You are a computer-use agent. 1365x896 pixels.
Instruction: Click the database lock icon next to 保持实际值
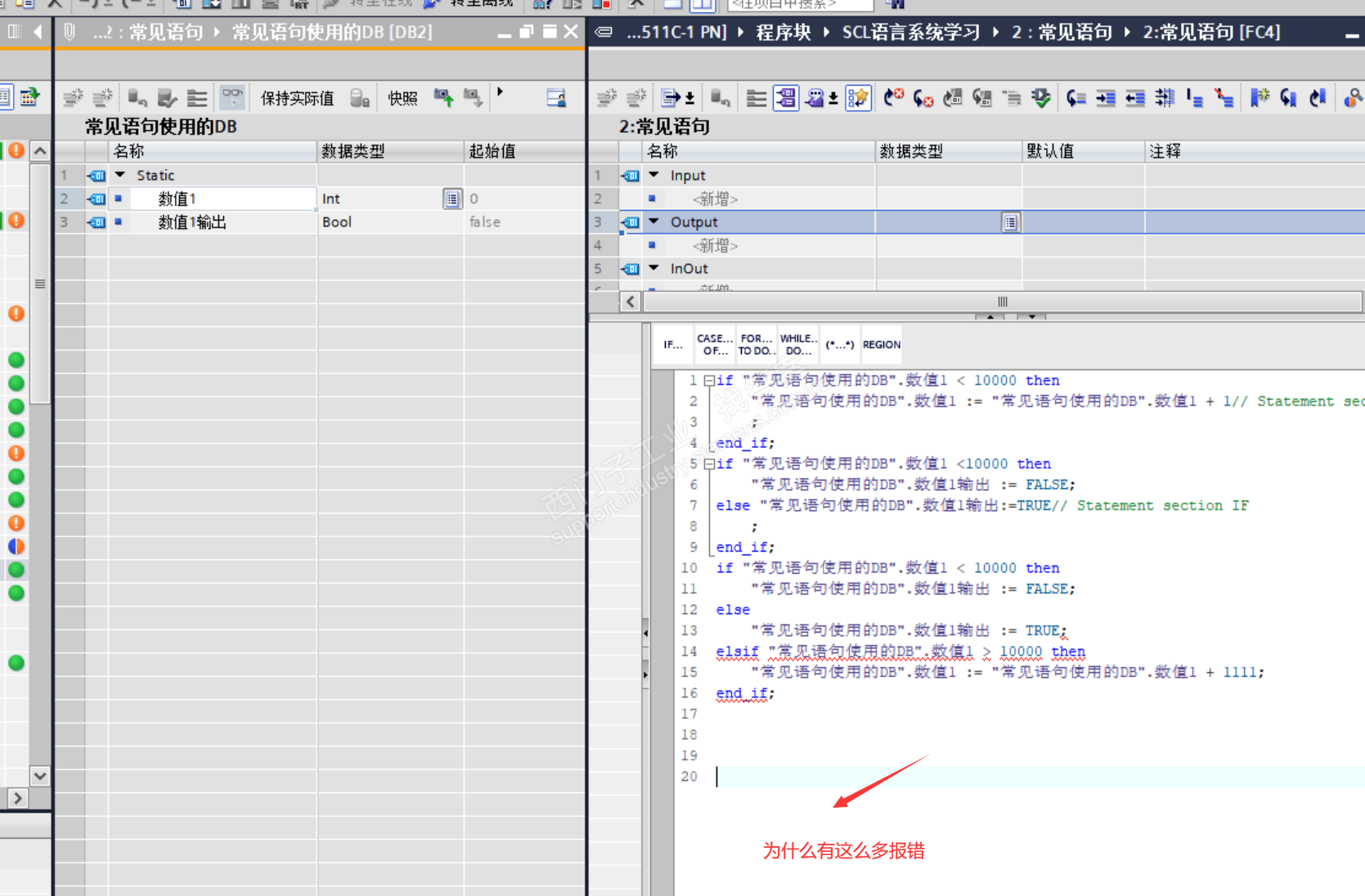360,98
